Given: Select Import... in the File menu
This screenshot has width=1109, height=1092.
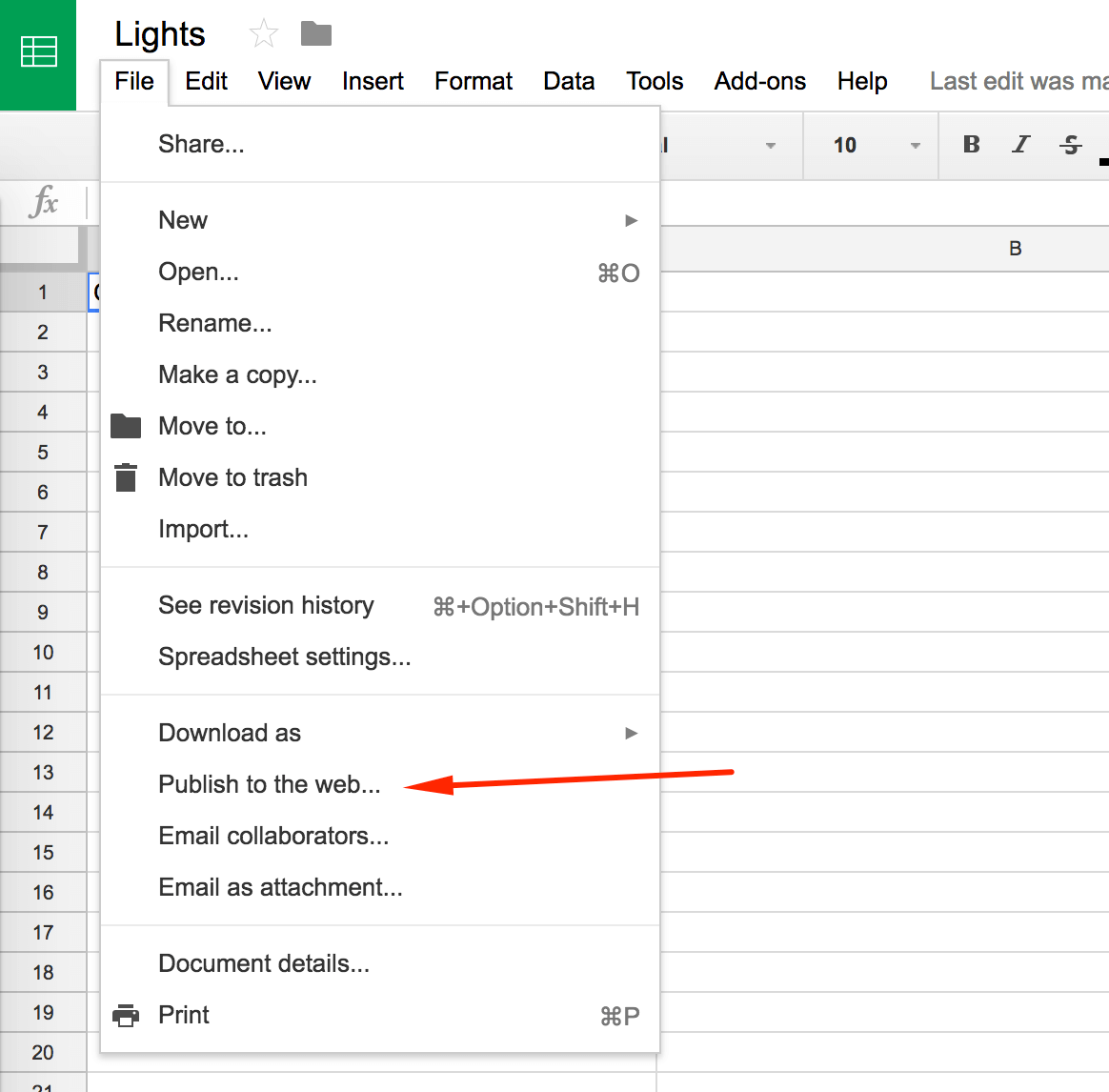Looking at the screenshot, I should [x=380, y=529].
